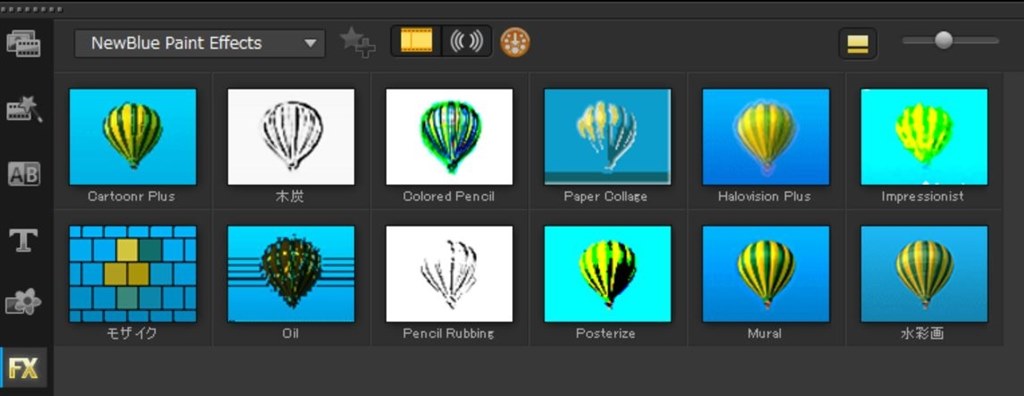Click the 水彩画 label text
Image resolution: width=1024 pixels, height=396 pixels.
pos(922,333)
